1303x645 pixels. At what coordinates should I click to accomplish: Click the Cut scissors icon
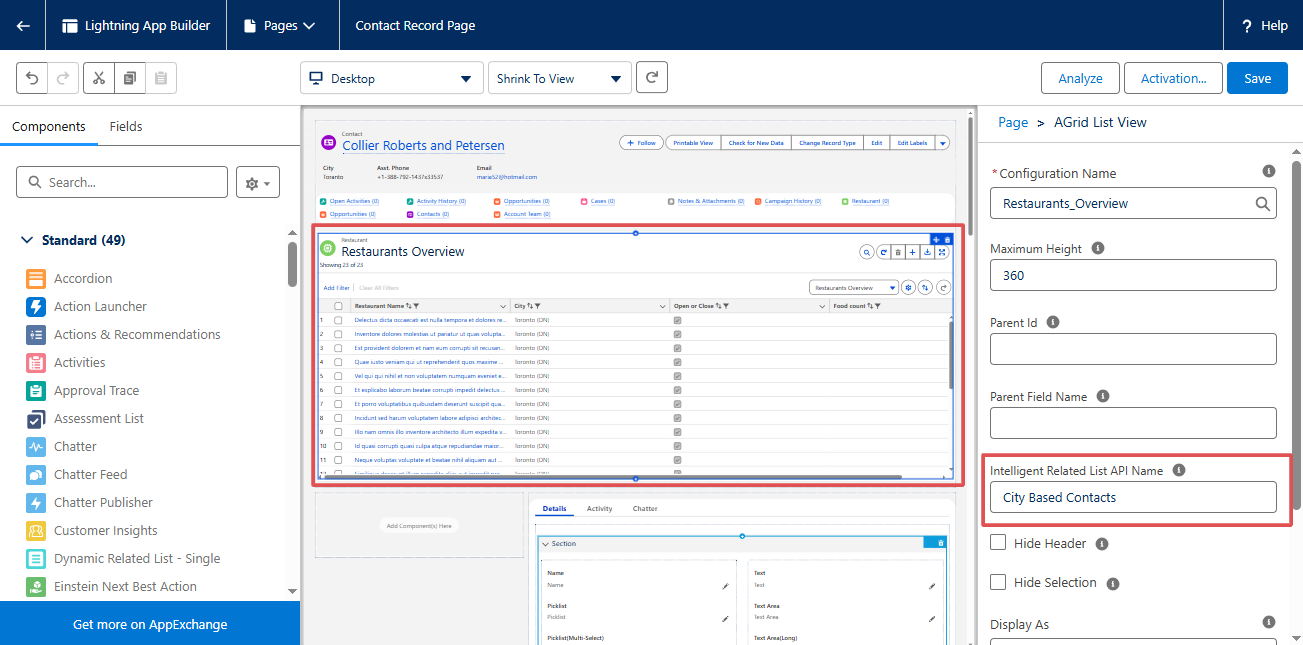coord(99,78)
